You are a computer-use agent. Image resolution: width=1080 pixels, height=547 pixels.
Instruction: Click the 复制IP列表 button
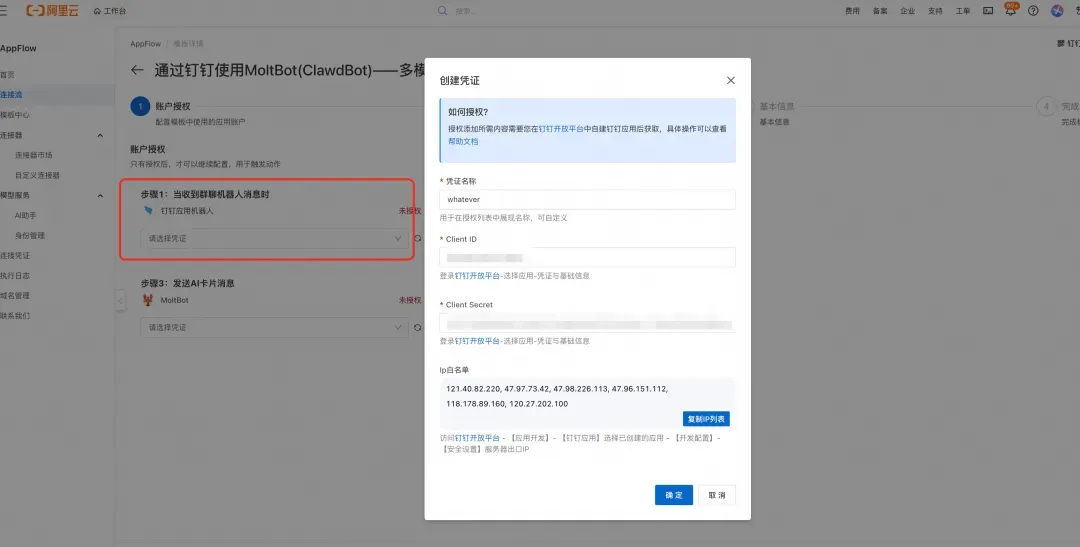click(x=706, y=419)
